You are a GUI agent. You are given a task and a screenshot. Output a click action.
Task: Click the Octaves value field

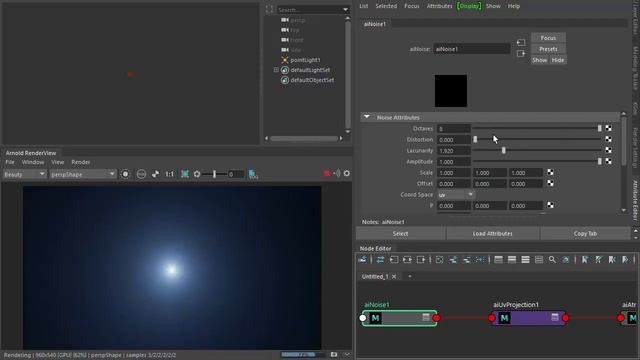pyautogui.click(x=453, y=129)
